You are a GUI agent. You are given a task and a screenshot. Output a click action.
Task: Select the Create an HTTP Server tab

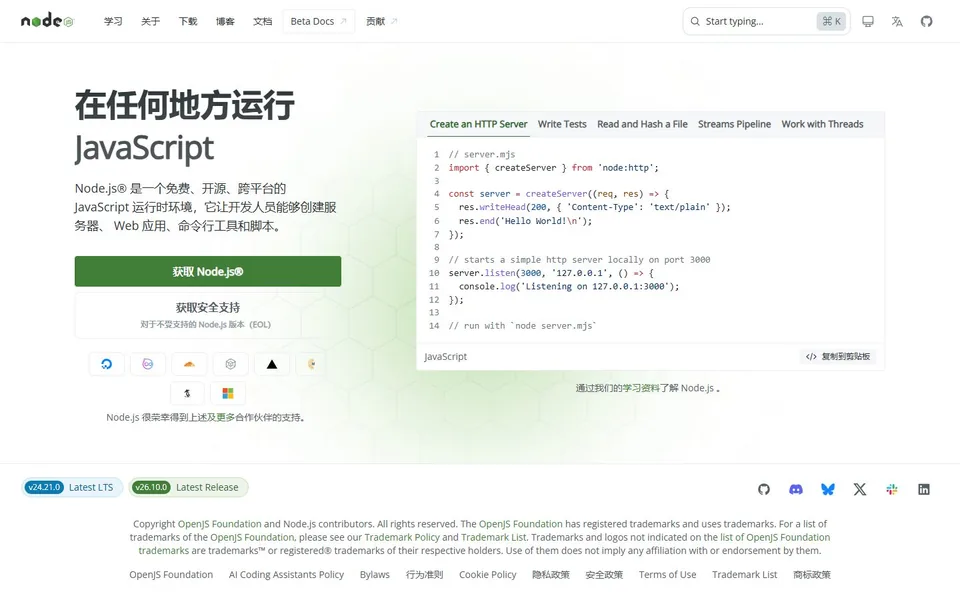[478, 124]
